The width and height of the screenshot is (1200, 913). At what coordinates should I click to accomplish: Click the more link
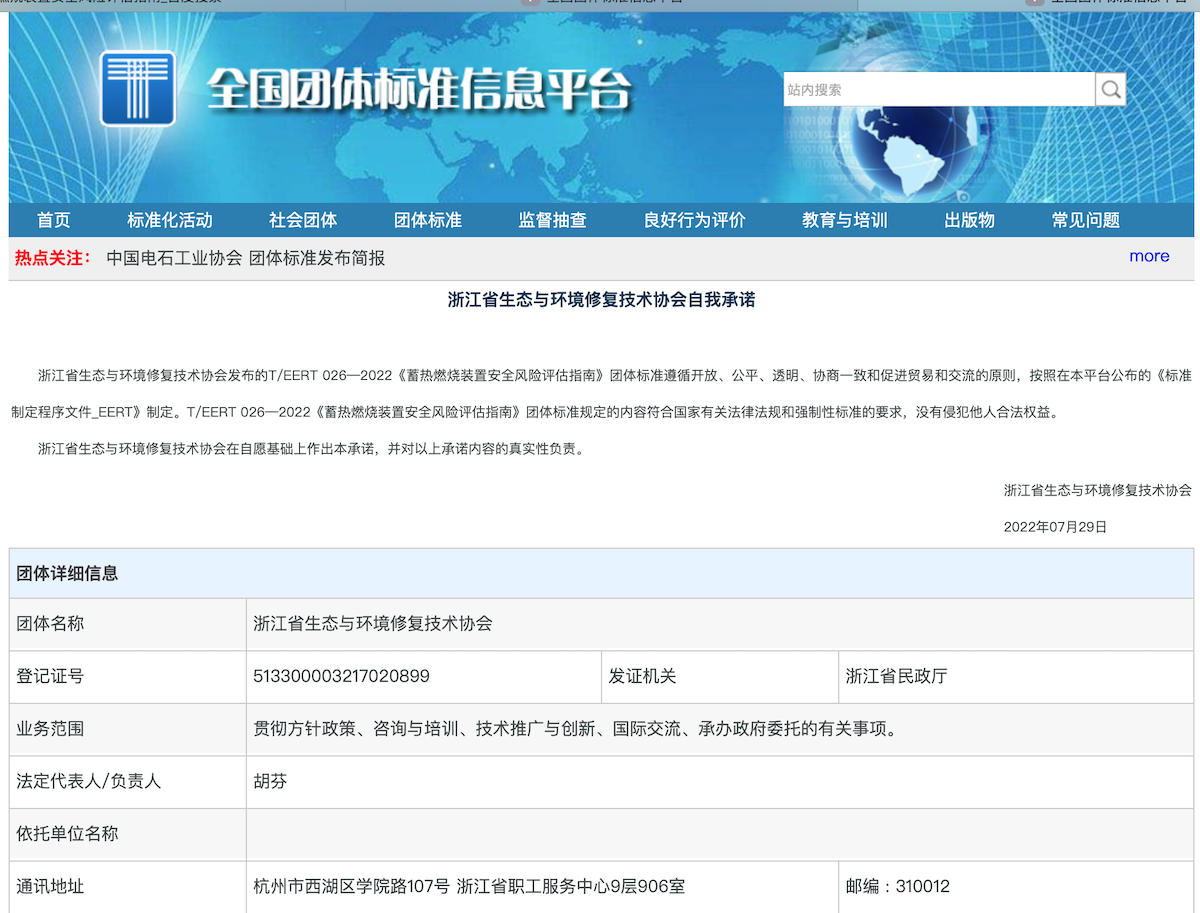pos(1149,256)
